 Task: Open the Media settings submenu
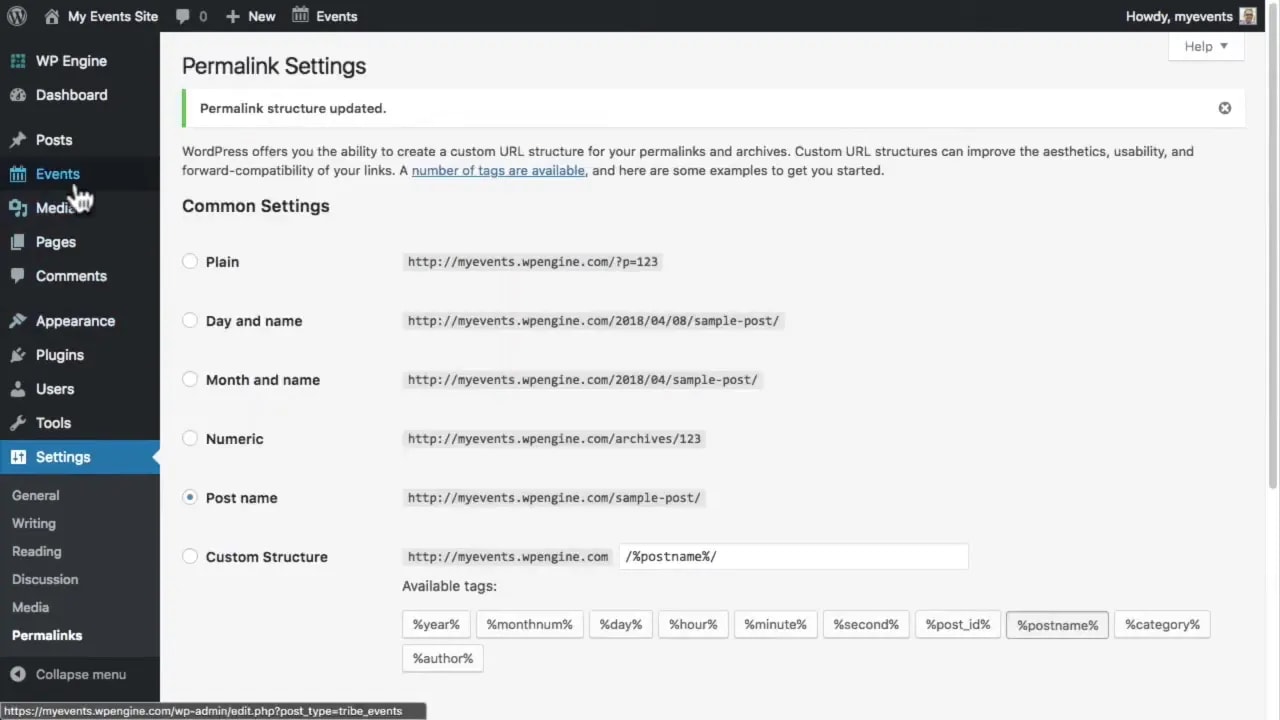click(x=31, y=607)
